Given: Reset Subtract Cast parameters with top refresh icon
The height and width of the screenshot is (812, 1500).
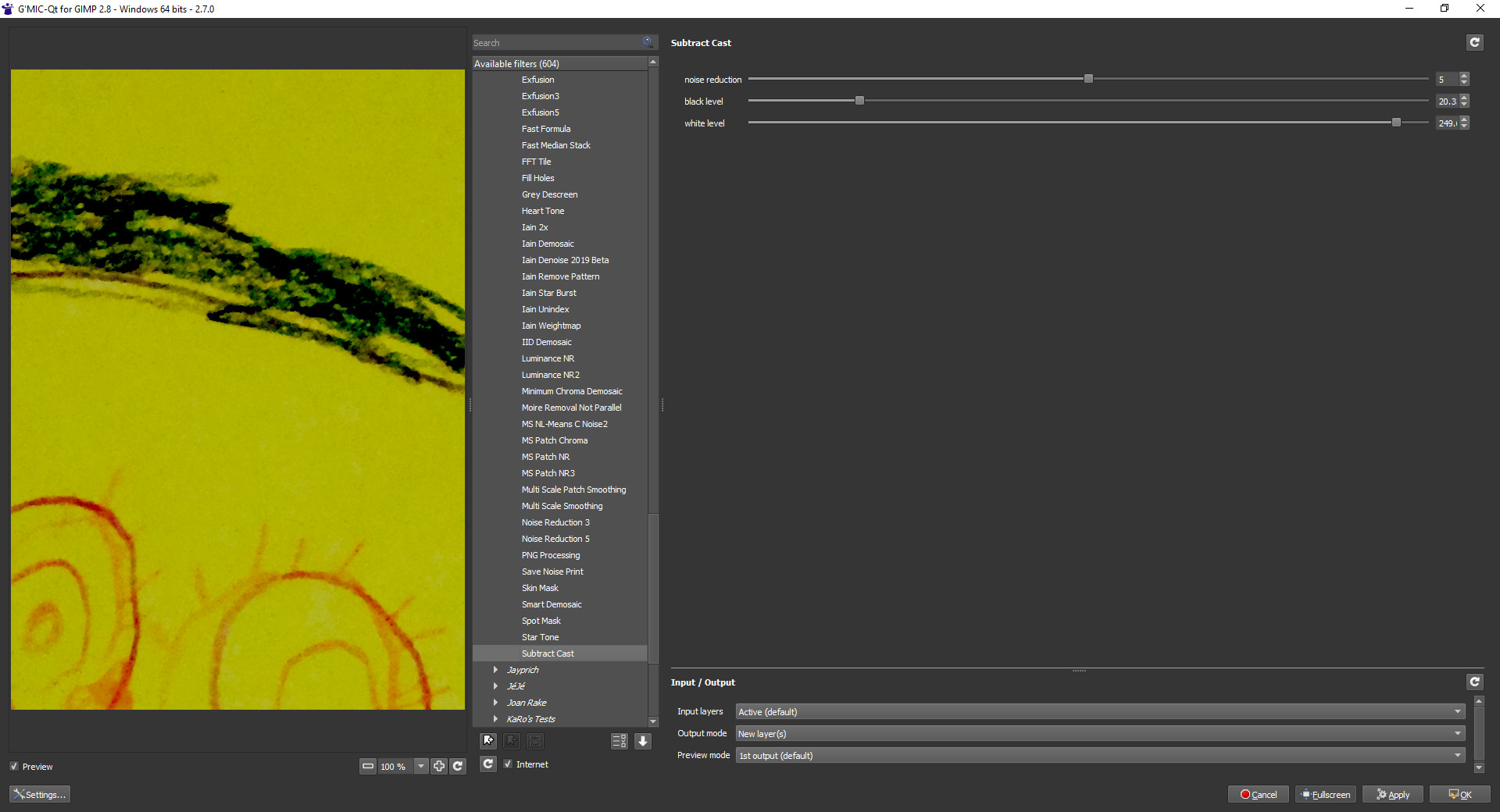Looking at the screenshot, I should pyautogui.click(x=1474, y=43).
